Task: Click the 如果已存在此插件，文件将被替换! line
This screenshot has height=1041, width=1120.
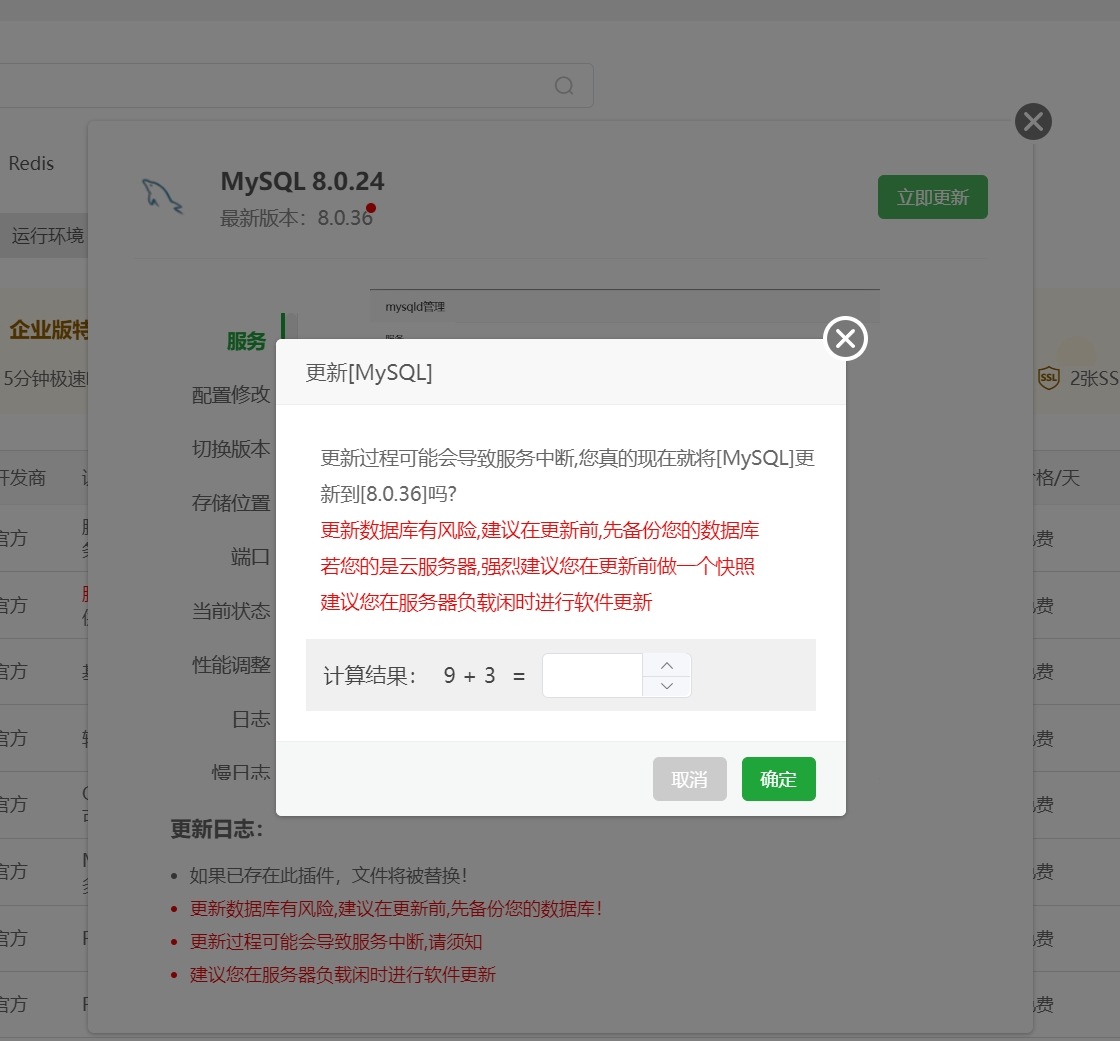Action: (x=328, y=876)
